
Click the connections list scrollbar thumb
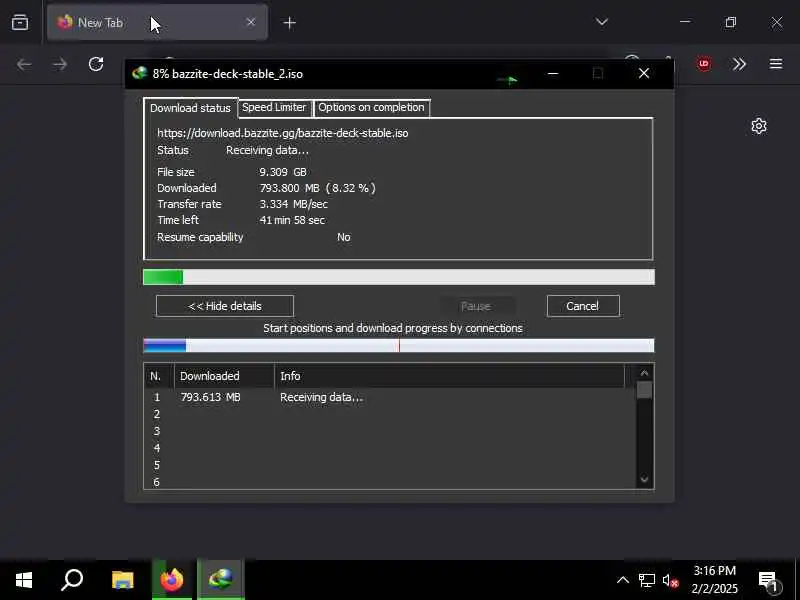coord(644,390)
